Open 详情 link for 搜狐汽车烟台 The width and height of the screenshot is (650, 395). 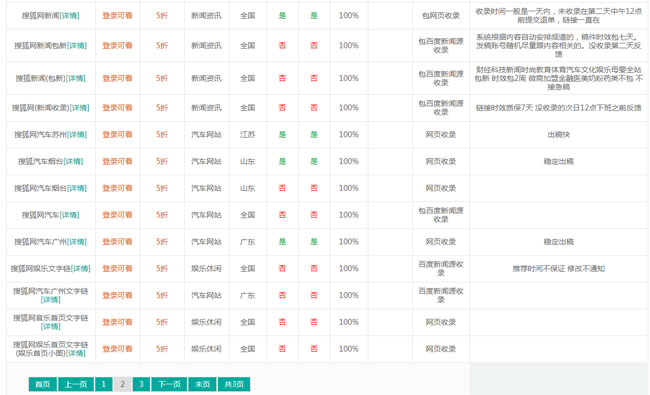coord(73,162)
